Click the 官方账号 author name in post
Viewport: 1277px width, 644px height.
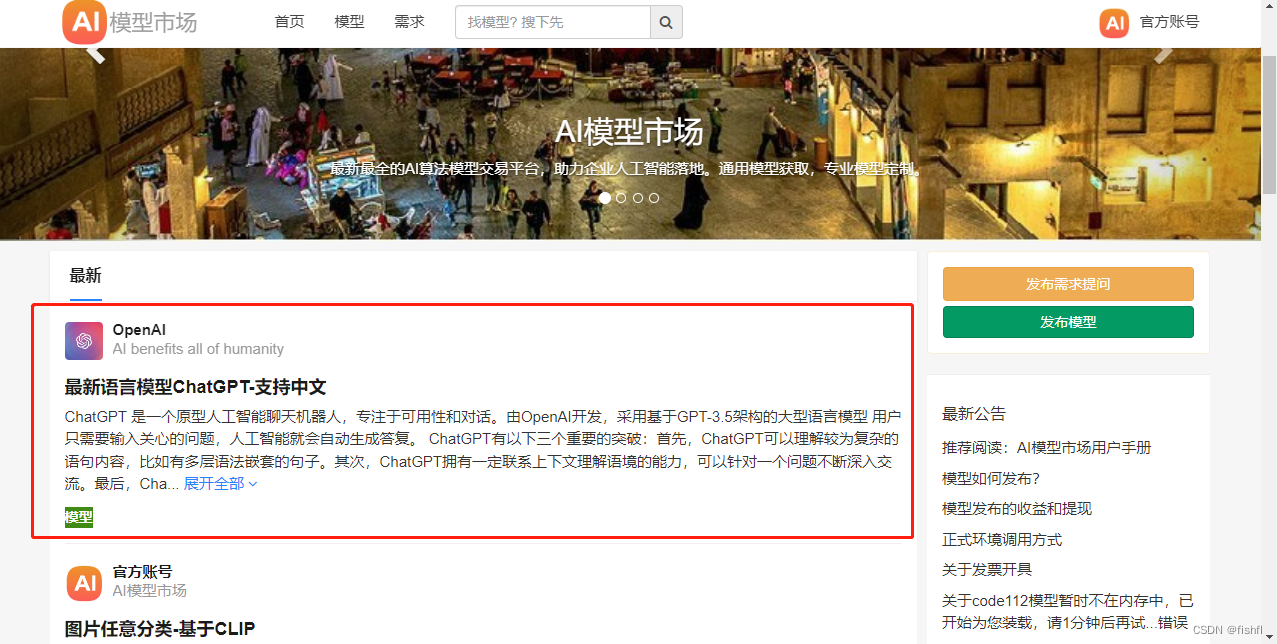click(x=142, y=572)
